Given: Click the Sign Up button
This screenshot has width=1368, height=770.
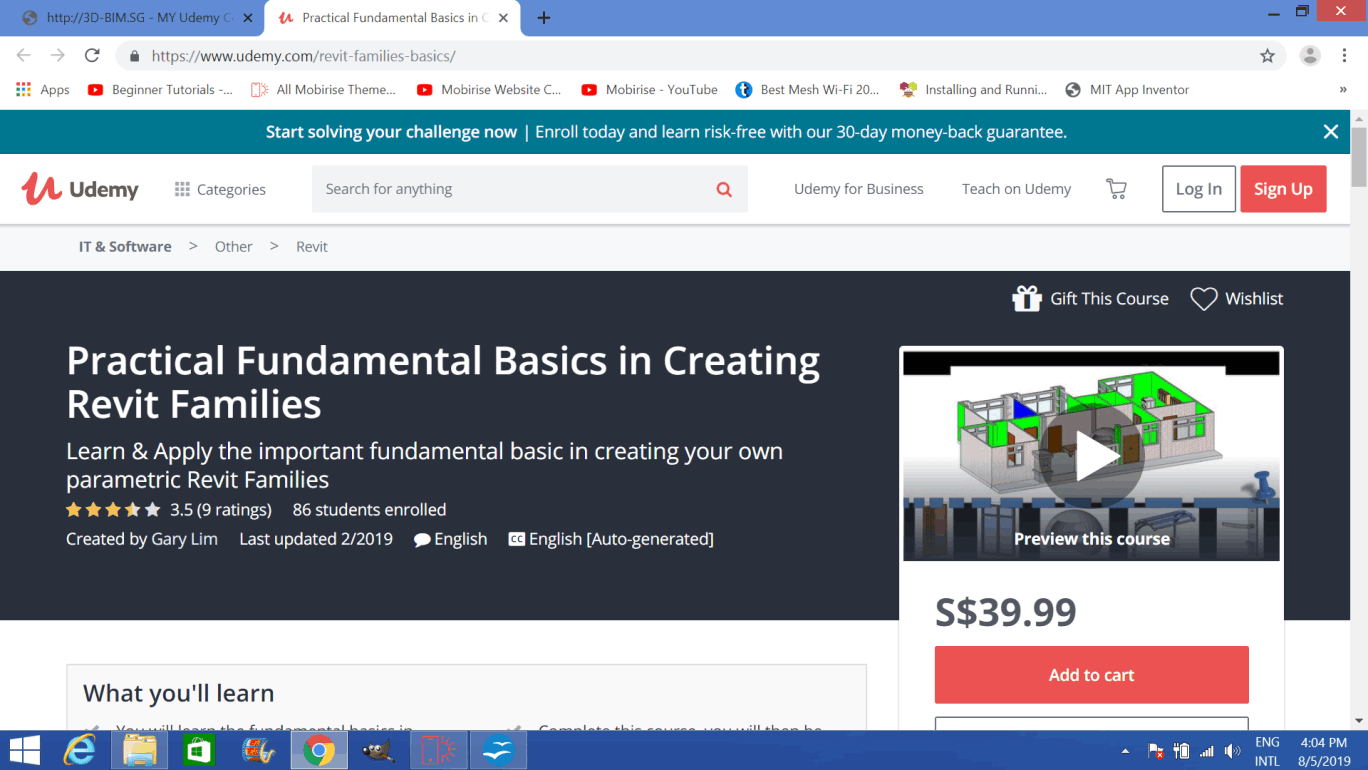Looking at the screenshot, I should coord(1283,189).
